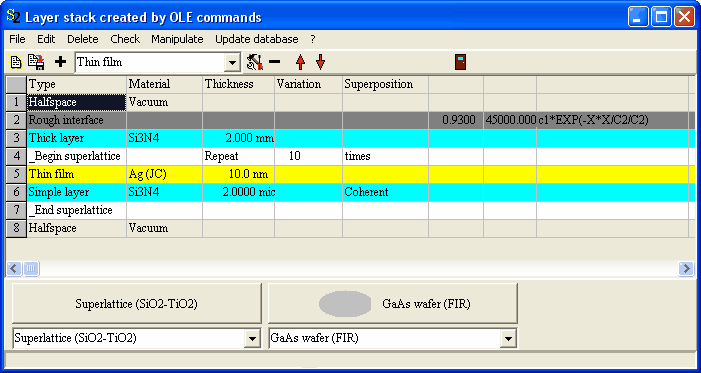
Task: Open the File menu
Action: click(x=17, y=39)
